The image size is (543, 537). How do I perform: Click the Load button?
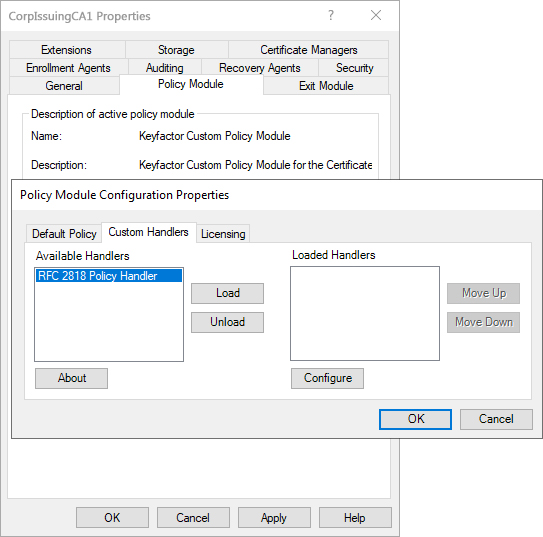(x=228, y=293)
